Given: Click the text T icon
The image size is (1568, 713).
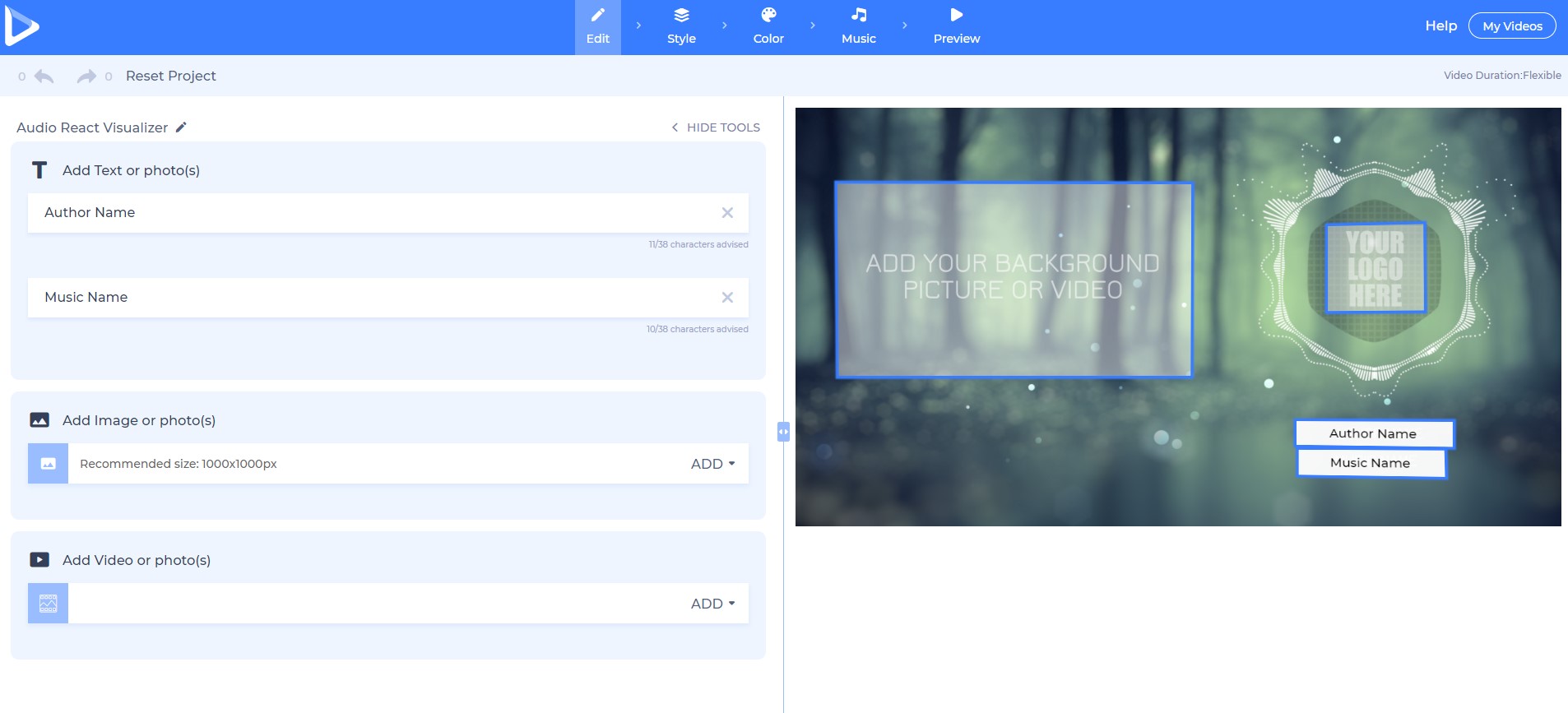Looking at the screenshot, I should tap(39, 170).
